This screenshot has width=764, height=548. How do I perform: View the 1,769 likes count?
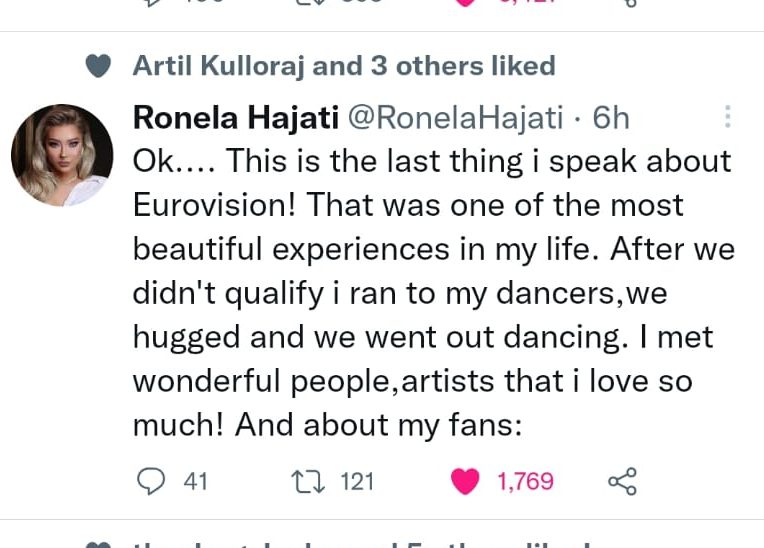[x=525, y=482]
